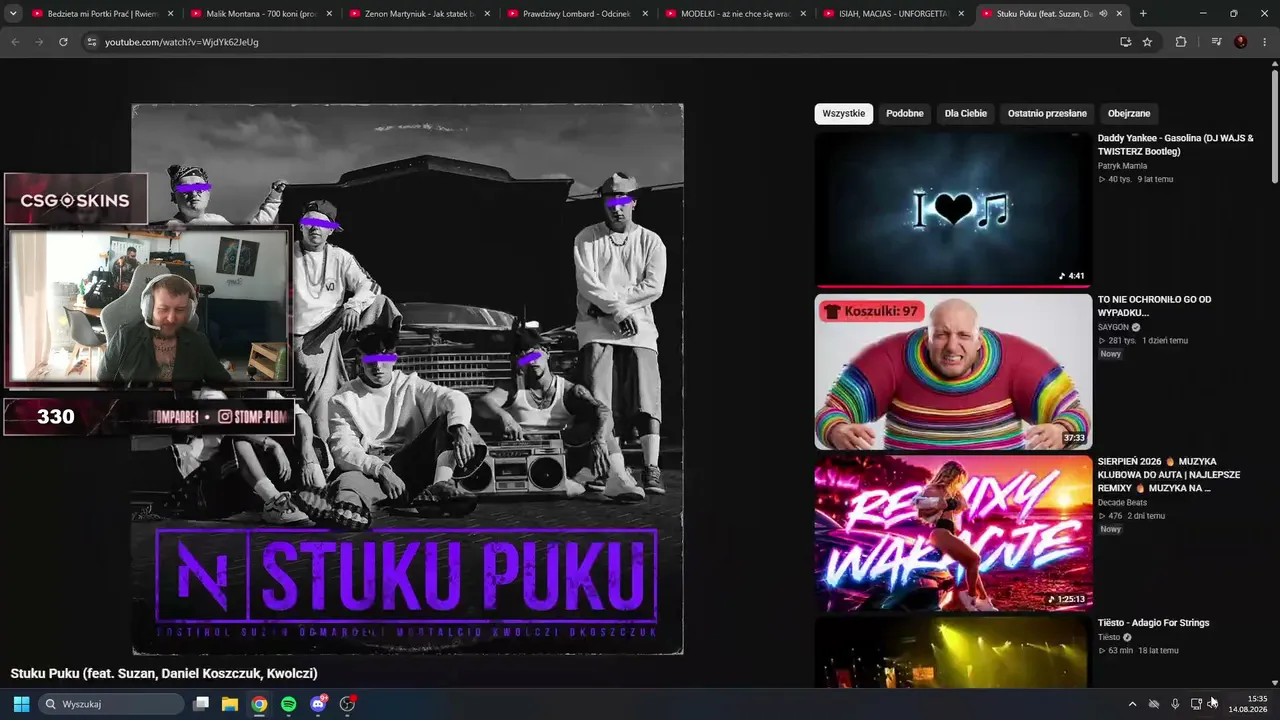Switch to the Prawdziwy Lombard tab
1280x720 pixels.
point(578,14)
